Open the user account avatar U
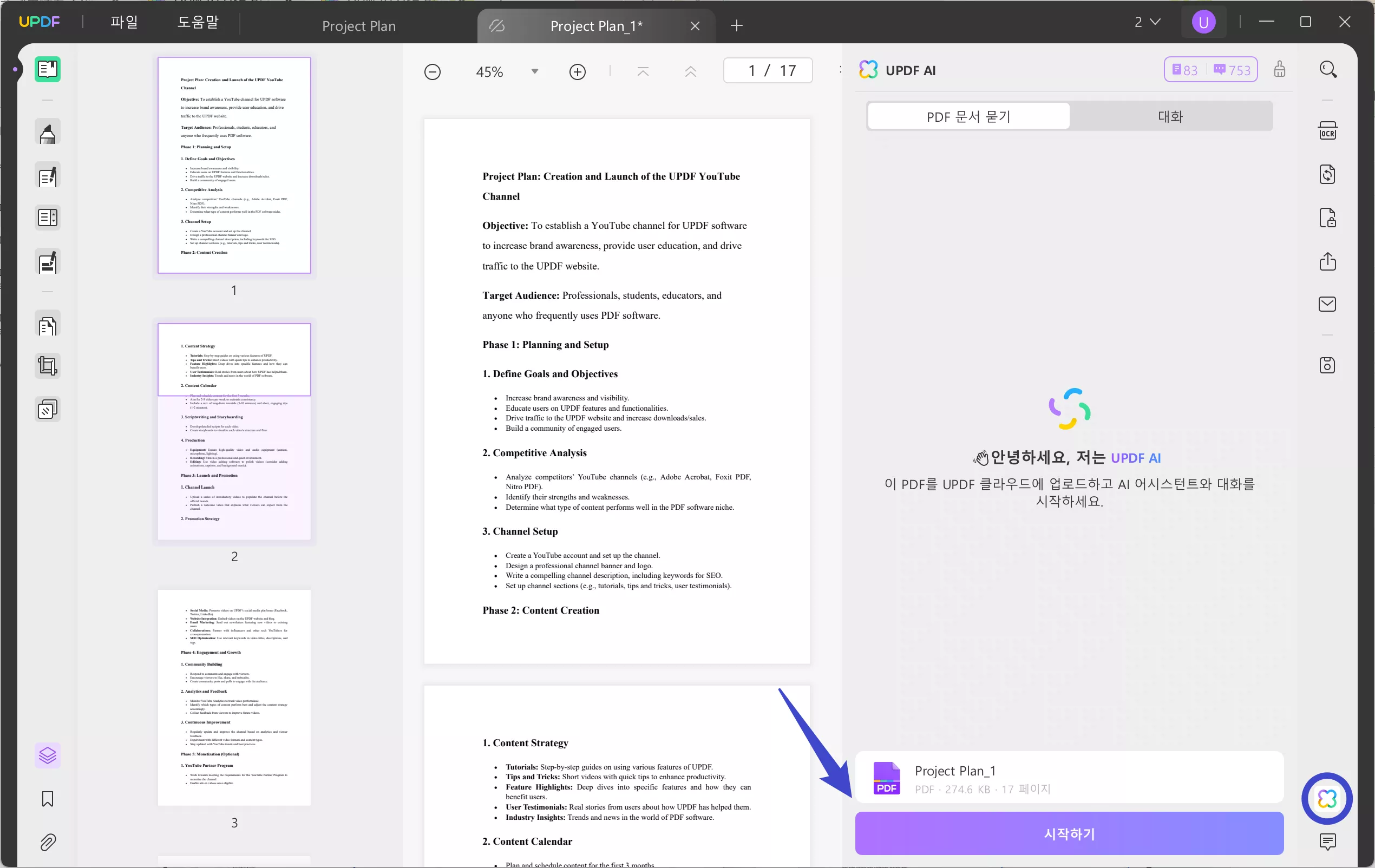The width and height of the screenshot is (1375, 868). (1204, 22)
